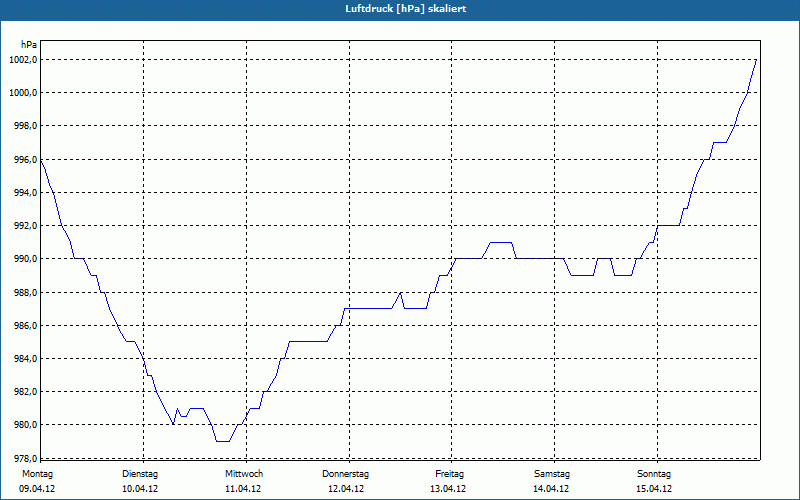Click the 980,0 axis label
Image resolution: width=800 pixels, height=500 pixels.
tap(24, 424)
